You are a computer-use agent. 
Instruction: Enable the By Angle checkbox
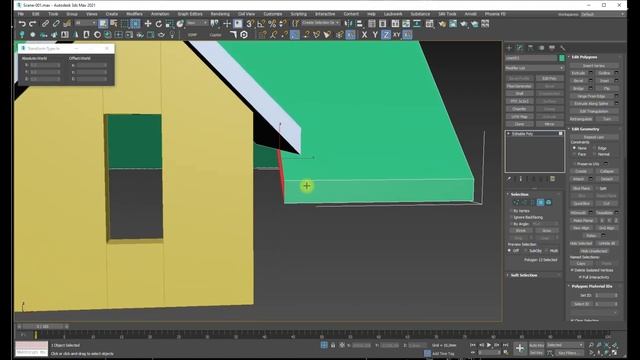(x=511, y=224)
